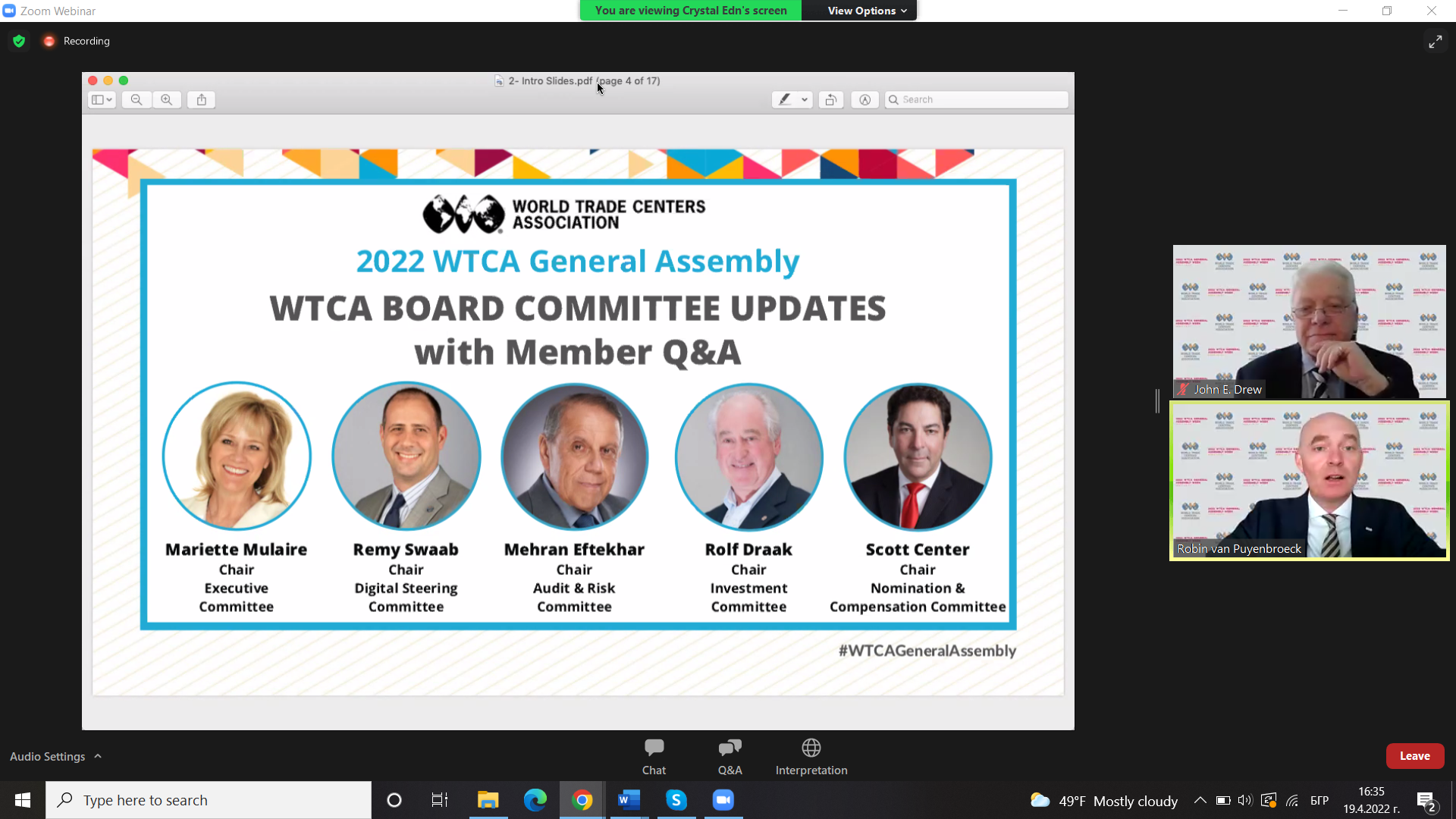
Task: Click Mehran Eftekhar's name text
Action: (x=574, y=549)
